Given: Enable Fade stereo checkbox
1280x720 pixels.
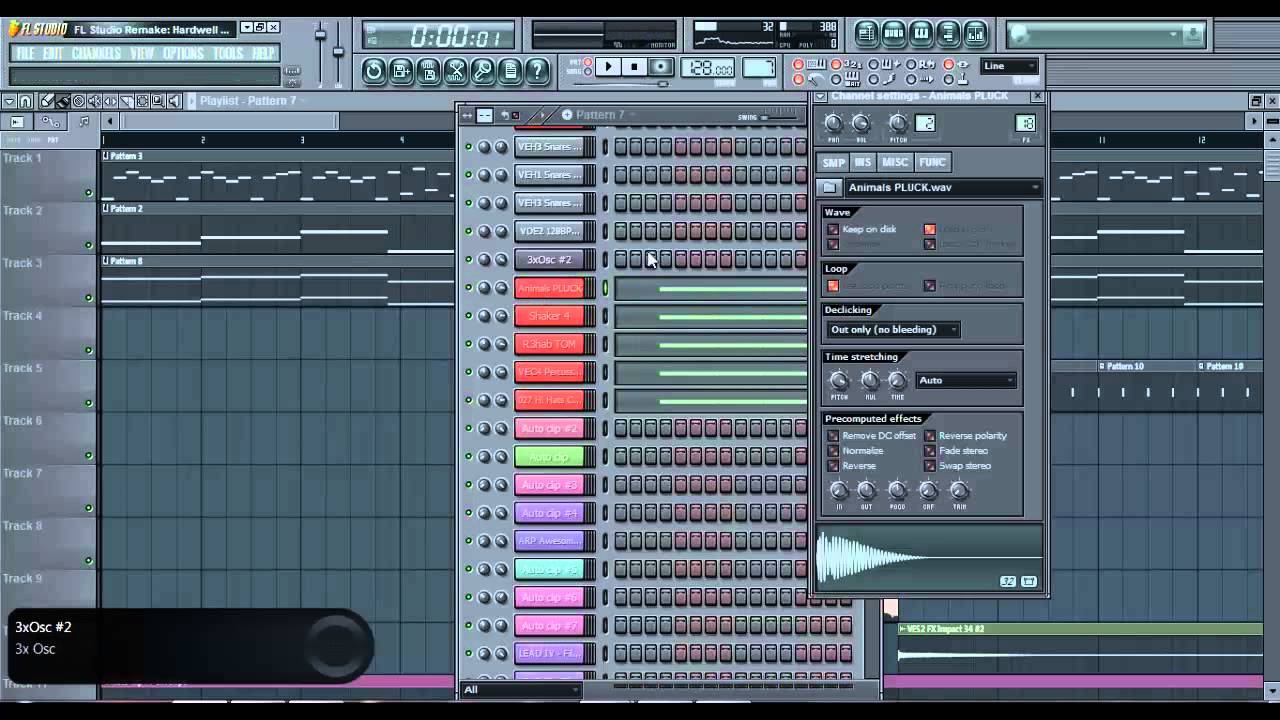Looking at the screenshot, I should [930, 451].
